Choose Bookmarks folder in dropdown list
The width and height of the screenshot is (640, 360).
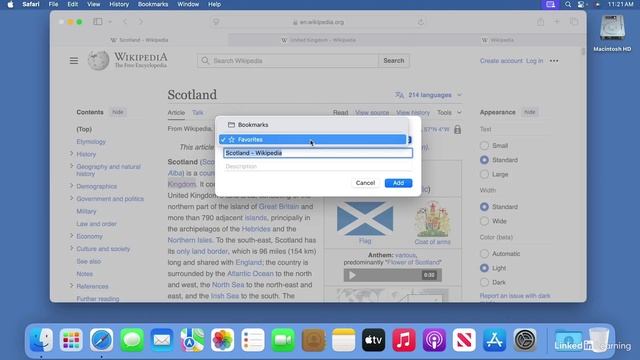coord(313,125)
